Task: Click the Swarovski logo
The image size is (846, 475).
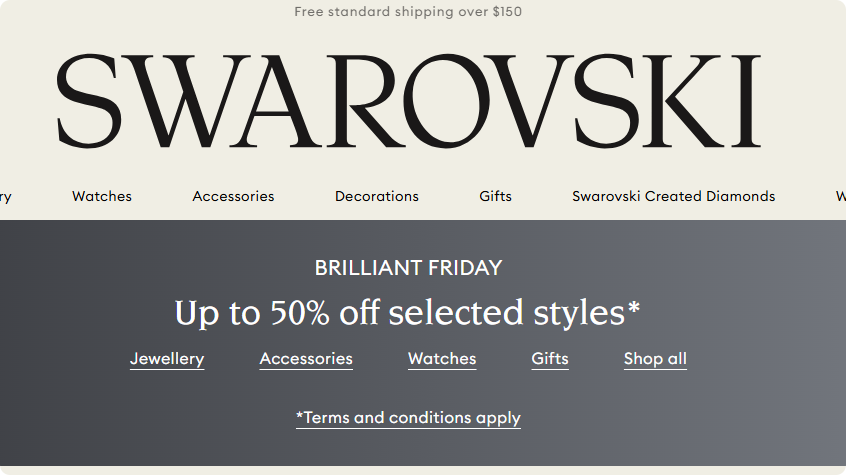Action: click(x=408, y=101)
